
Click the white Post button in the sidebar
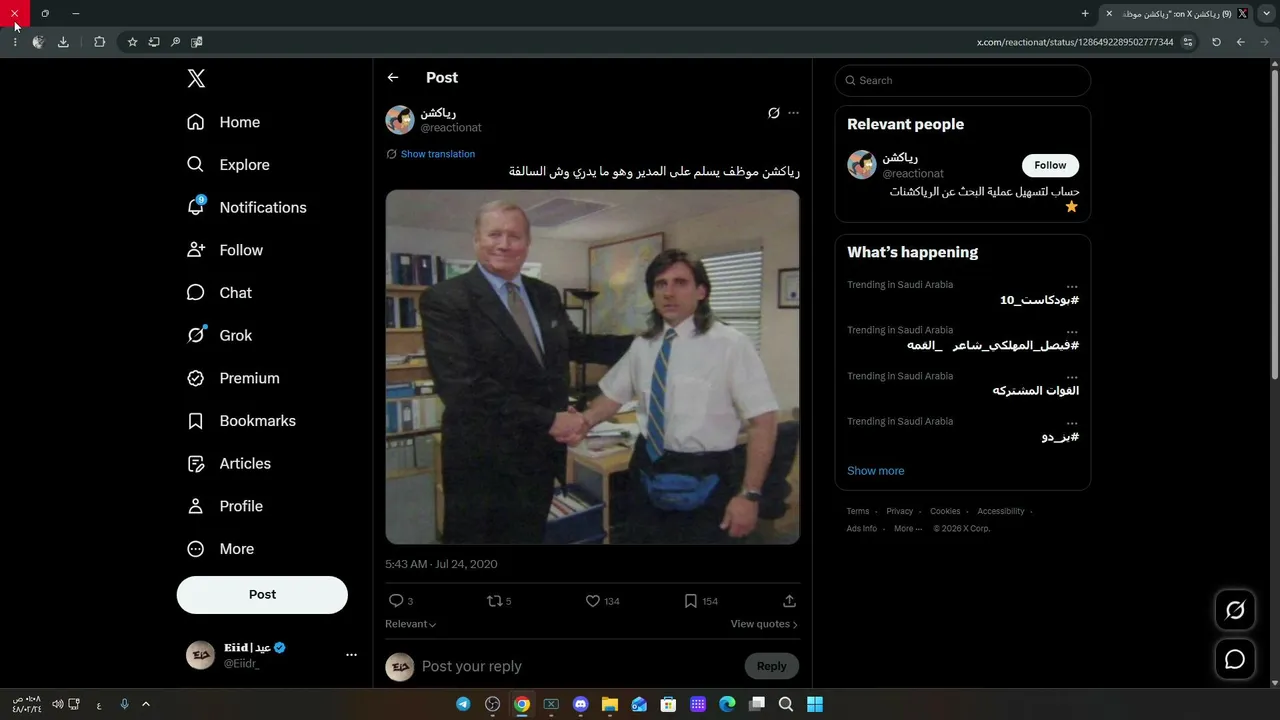pyautogui.click(x=262, y=594)
